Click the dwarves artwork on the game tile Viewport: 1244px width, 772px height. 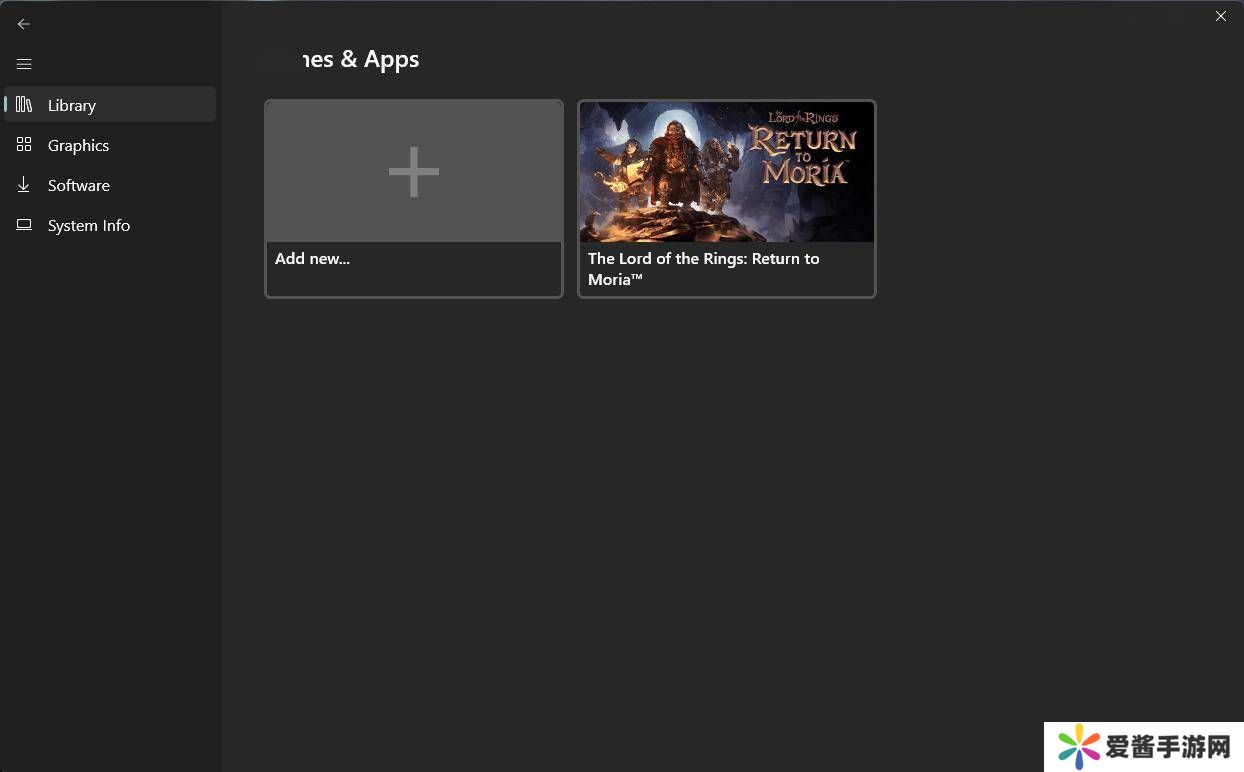coord(670,170)
